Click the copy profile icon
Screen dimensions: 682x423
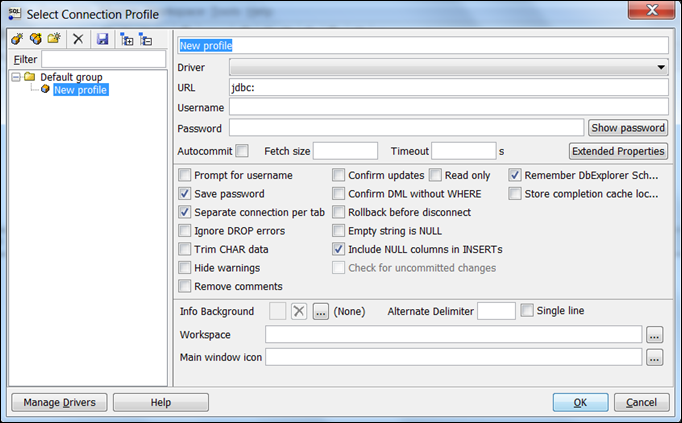35,39
